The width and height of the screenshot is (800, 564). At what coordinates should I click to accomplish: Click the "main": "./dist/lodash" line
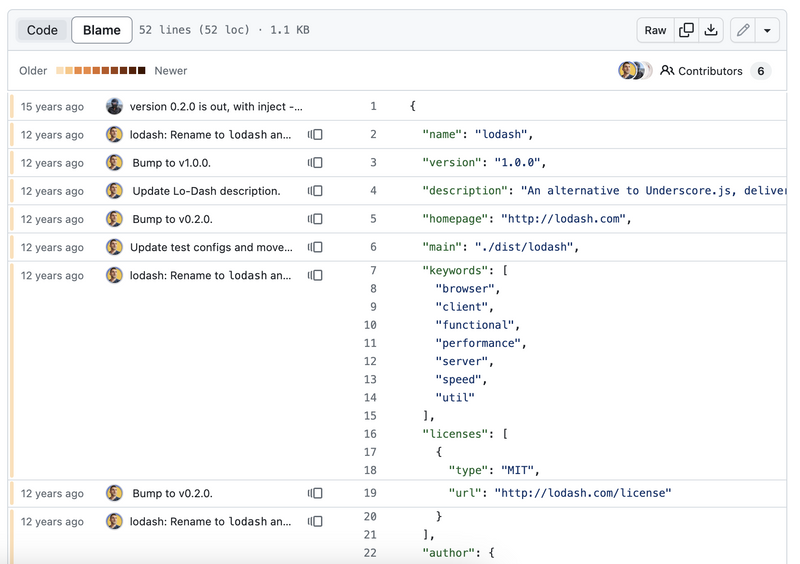tap(501, 247)
